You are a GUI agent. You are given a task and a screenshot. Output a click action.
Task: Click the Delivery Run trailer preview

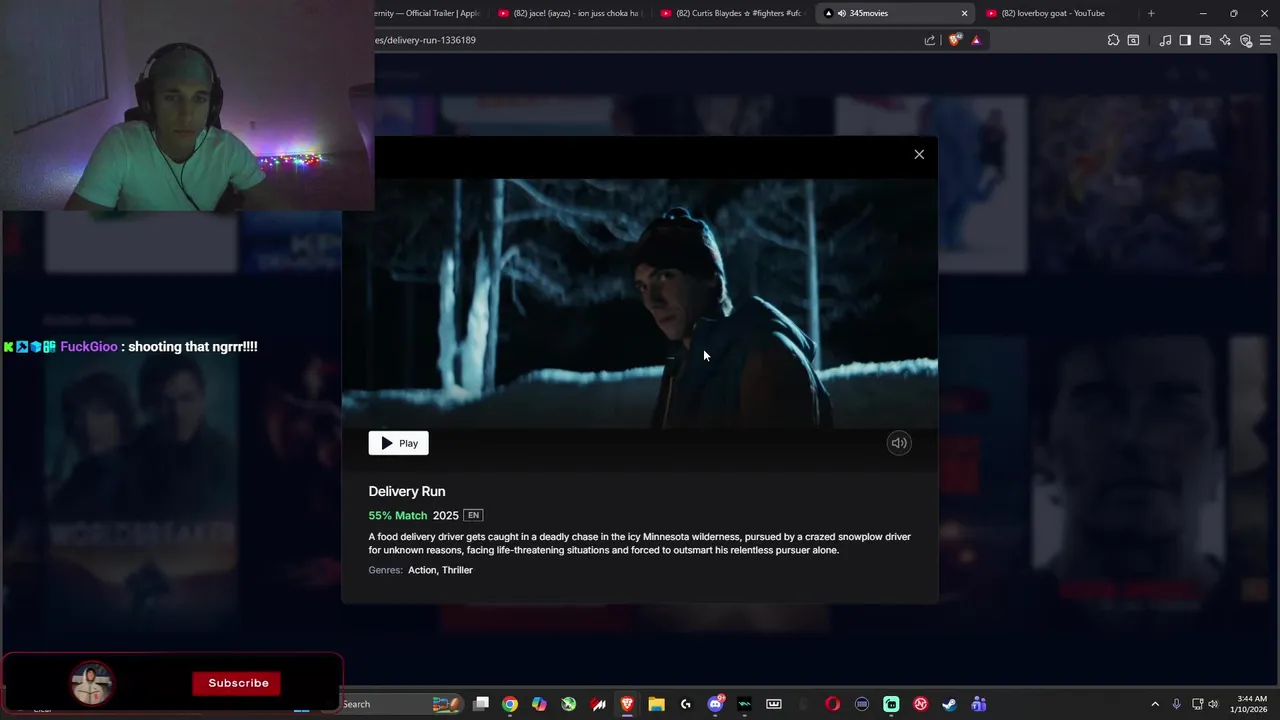pyautogui.click(x=640, y=303)
